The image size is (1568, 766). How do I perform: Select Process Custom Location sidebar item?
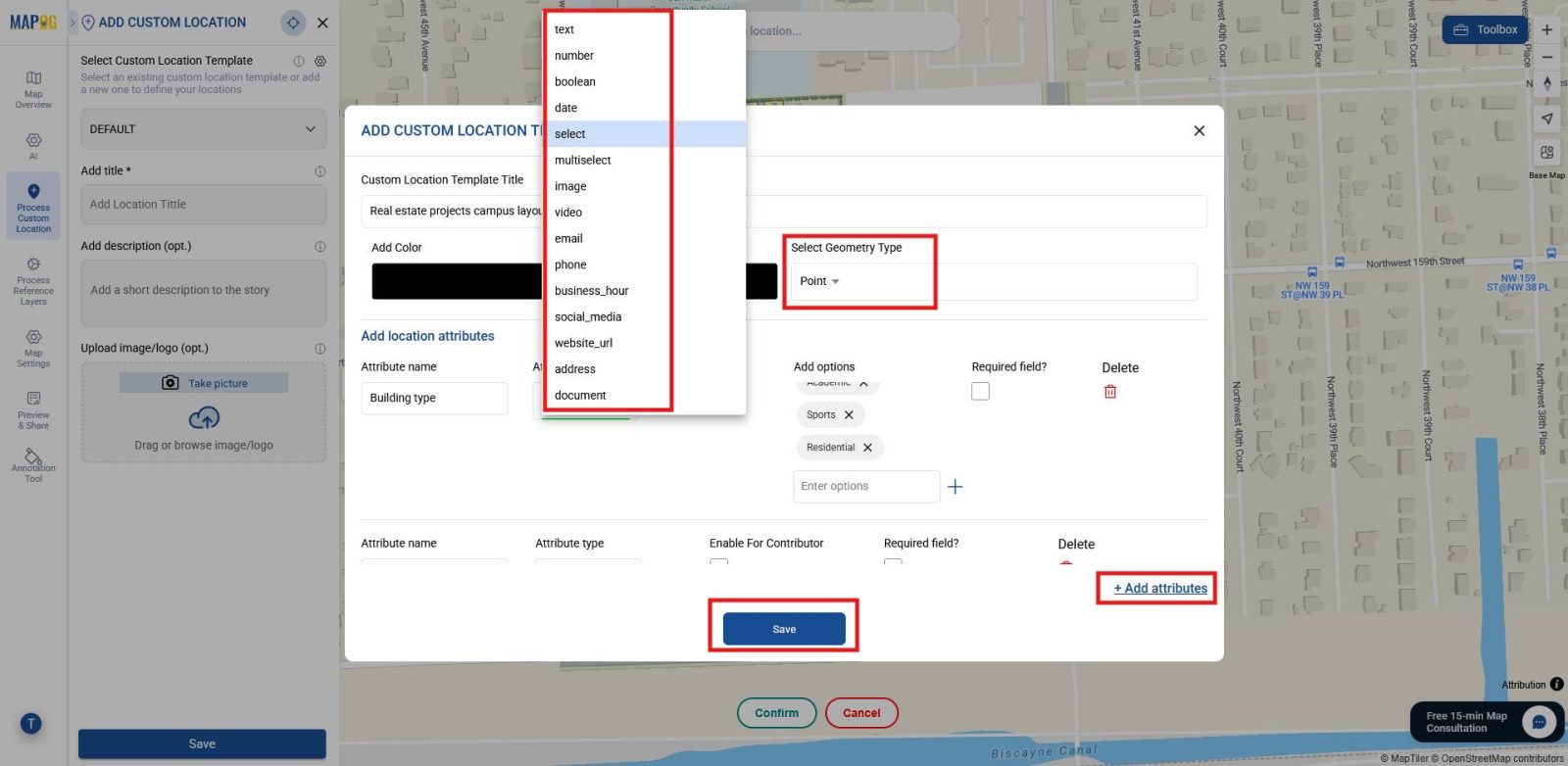[x=33, y=207]
